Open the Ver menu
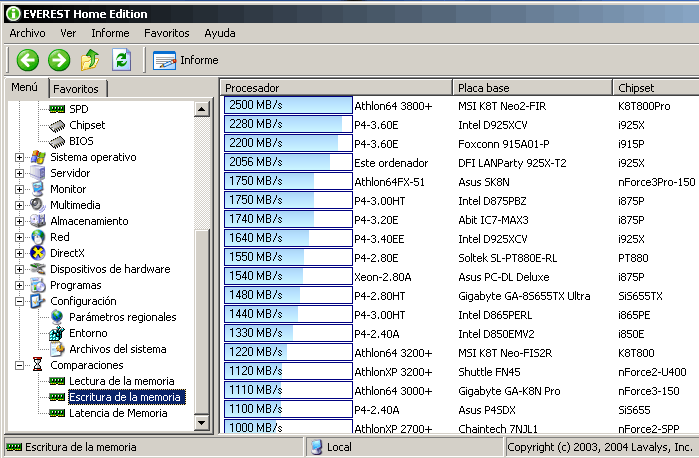Image resolution: width=699 pixels, height=458 pixels. tap(68, 33)
